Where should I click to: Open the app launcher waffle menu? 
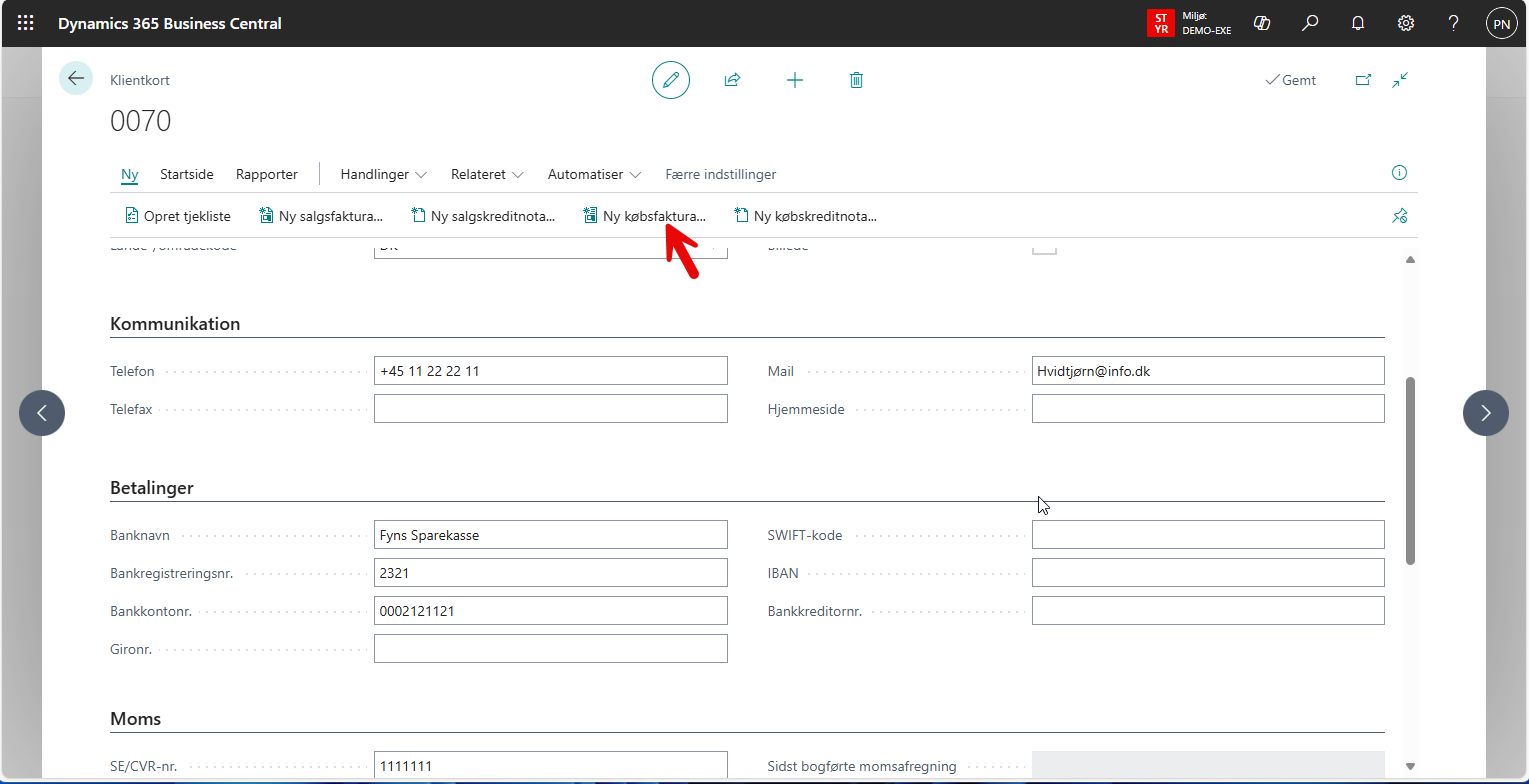coord(25,23)
